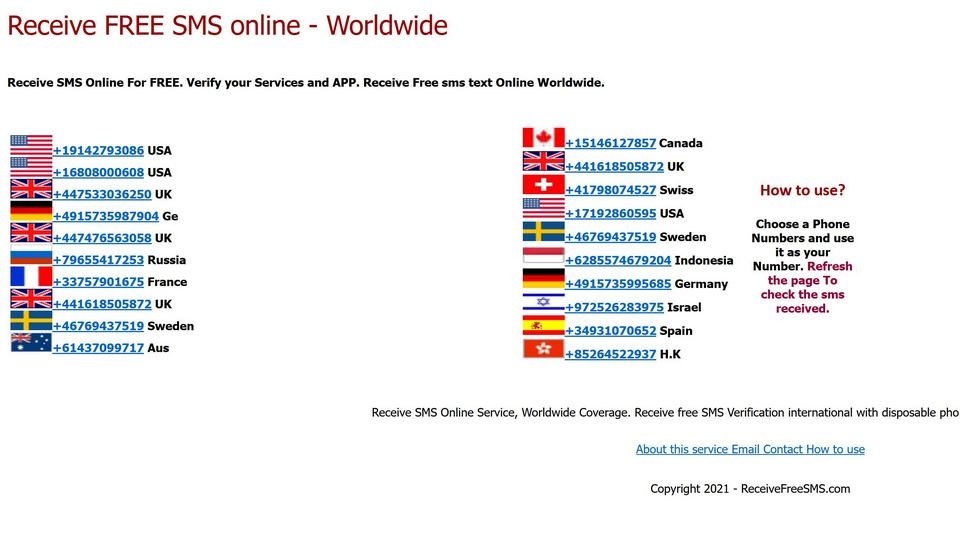Click the Canada country label
The height and width of the screenshot is (540, 960).
click(681, 143)
